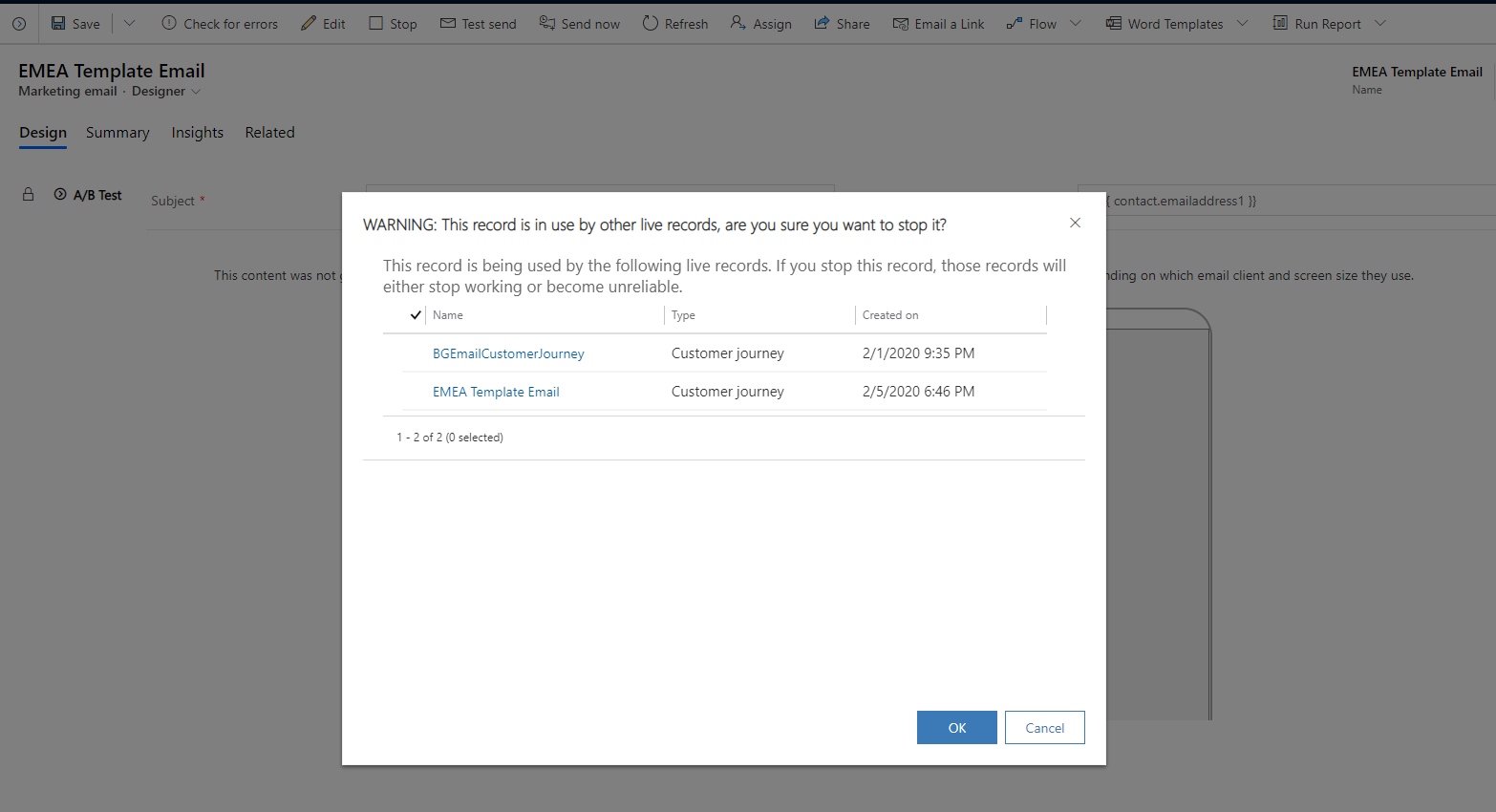This screenshot has width=1496, height=812.
Task: Click the Save icon in the toolbar
Action: (58, 23)
